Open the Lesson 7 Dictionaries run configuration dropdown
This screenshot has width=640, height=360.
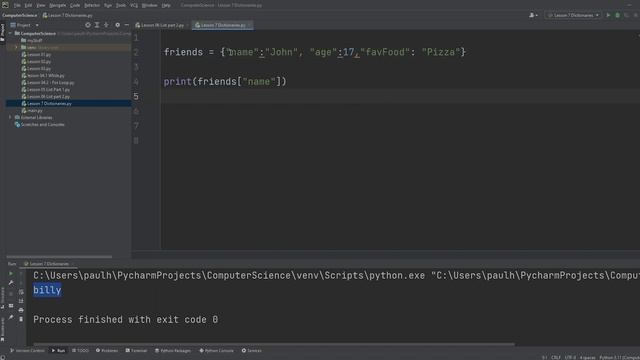[573, 15]
